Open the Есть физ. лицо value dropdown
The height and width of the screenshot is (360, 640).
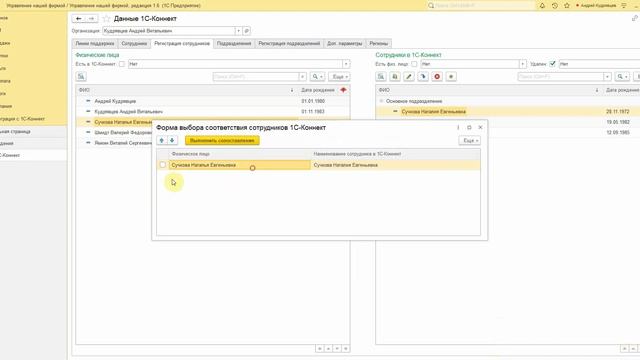coord(522,64)
